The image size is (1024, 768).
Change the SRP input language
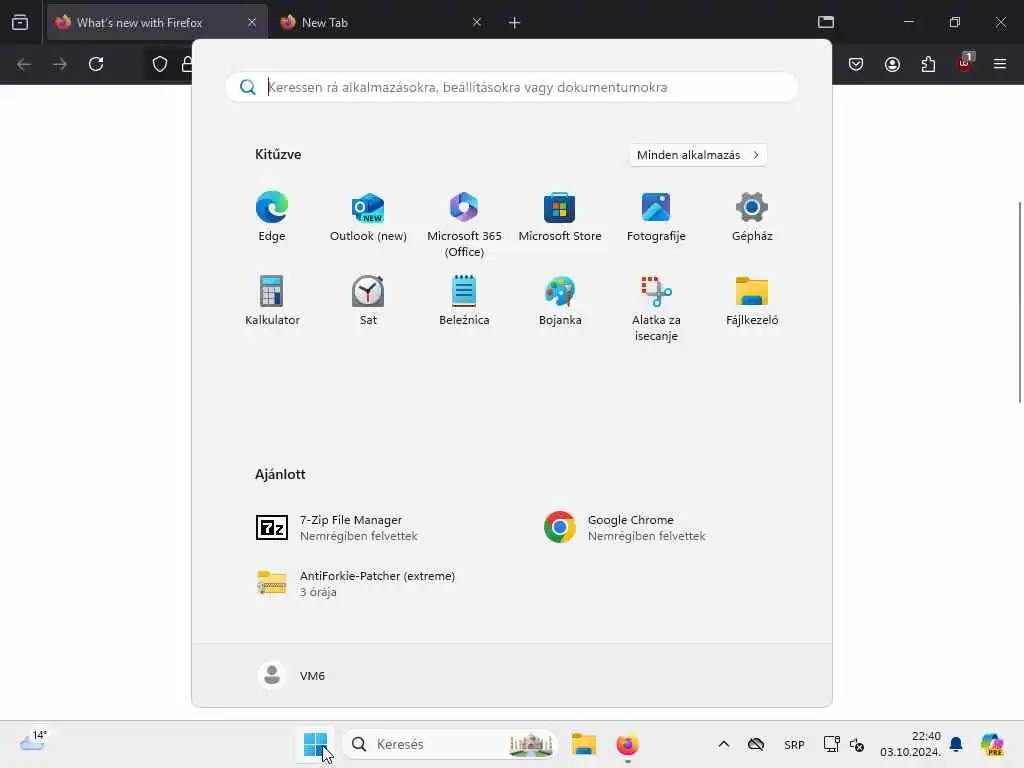coord(794,744)
